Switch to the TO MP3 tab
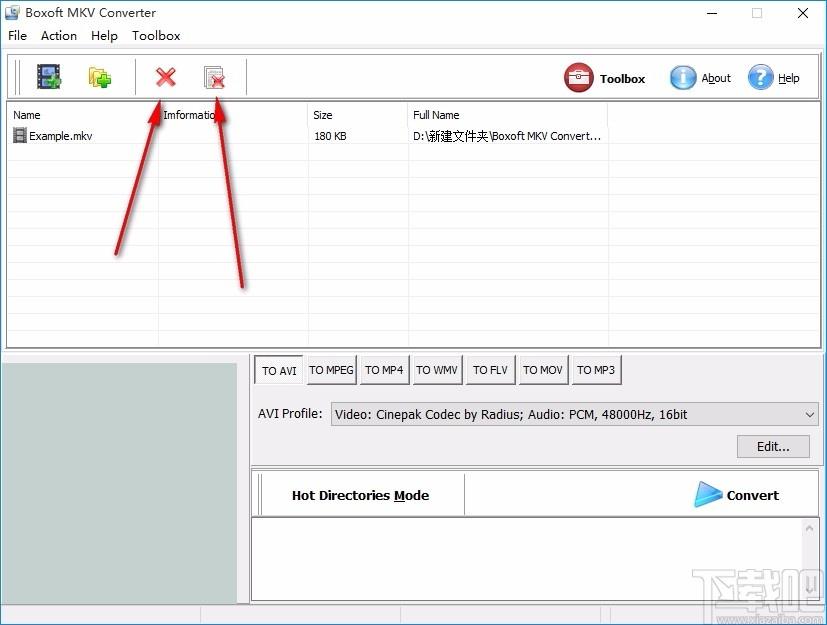 pyautogui.click(x=596, y=370)
